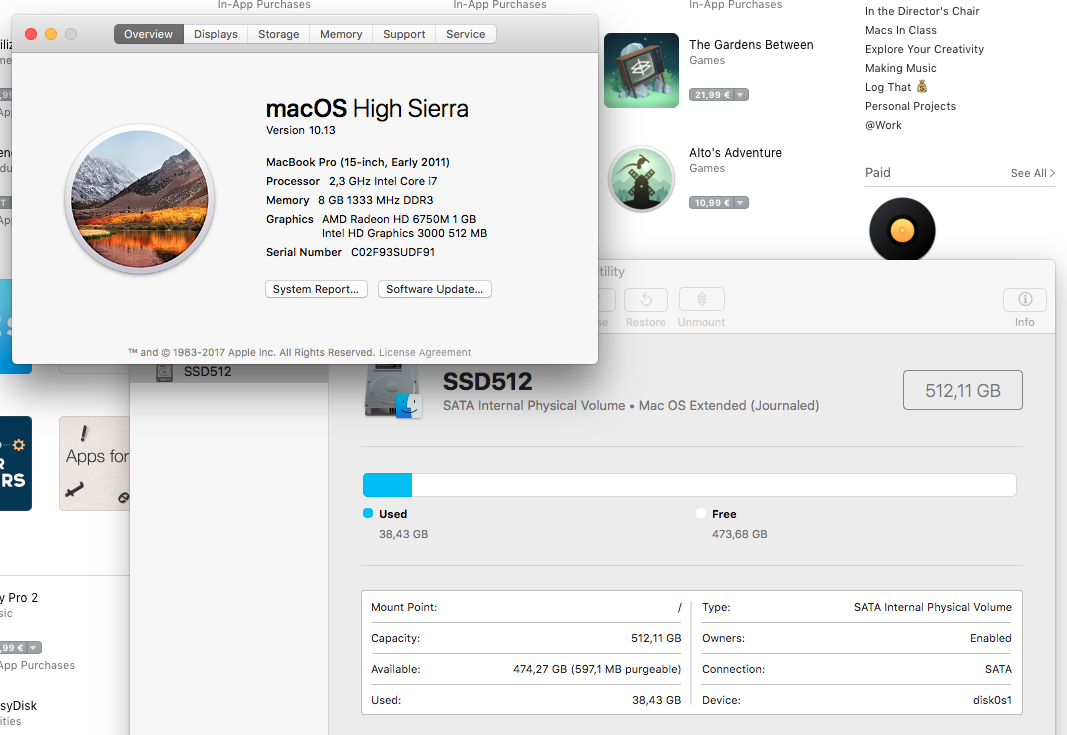Open Alto's Adventure app icon
The image size is (1067, 735).
(x=640, y=178)
